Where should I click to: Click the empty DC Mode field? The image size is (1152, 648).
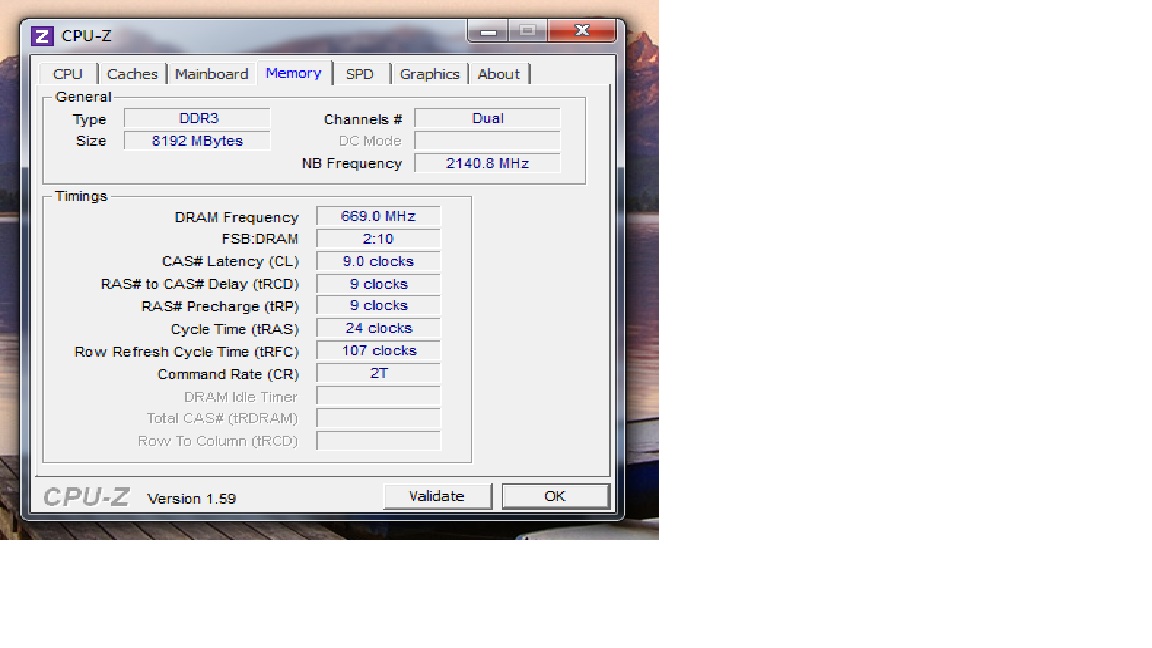[487, 141]
